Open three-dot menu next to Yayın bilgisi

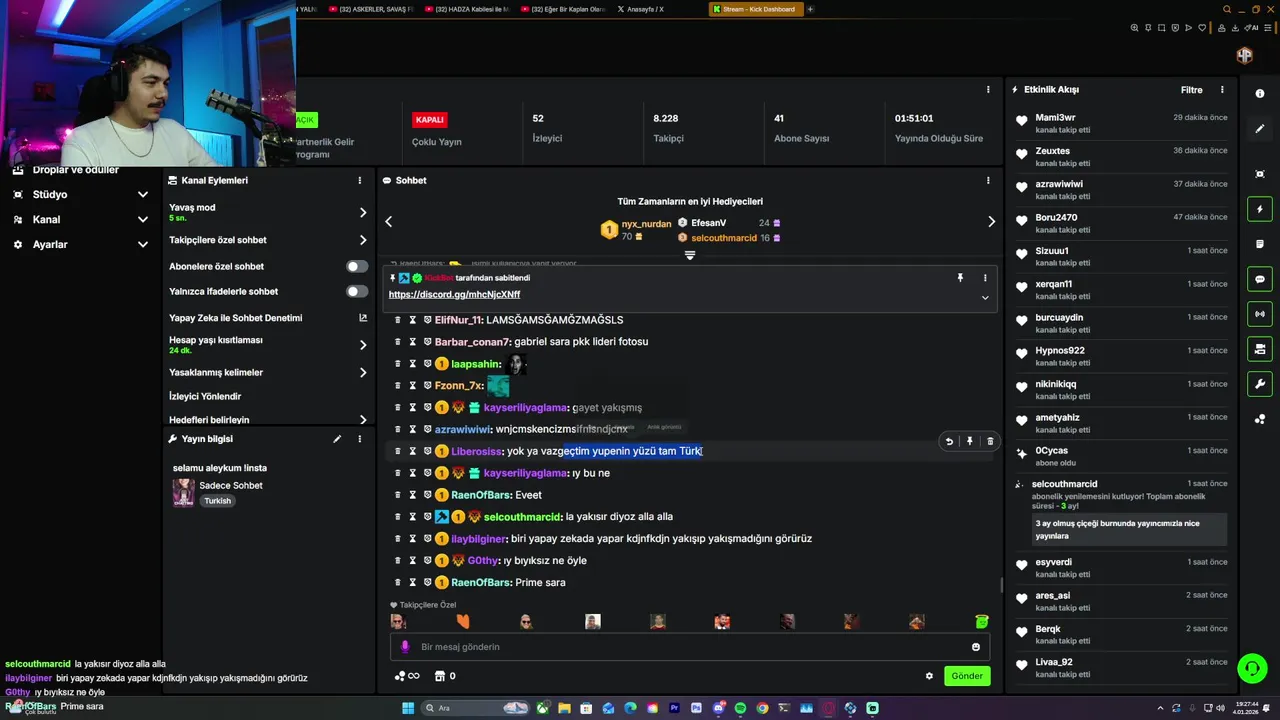[360, 439]
